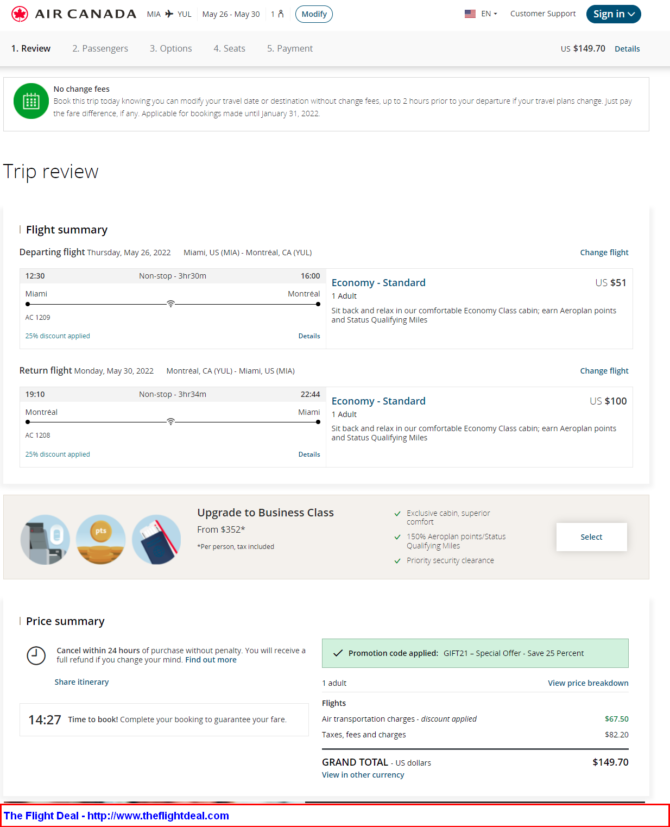Click the Aeroplan points coin image
The image size is (670, 827).
(101, 540)
